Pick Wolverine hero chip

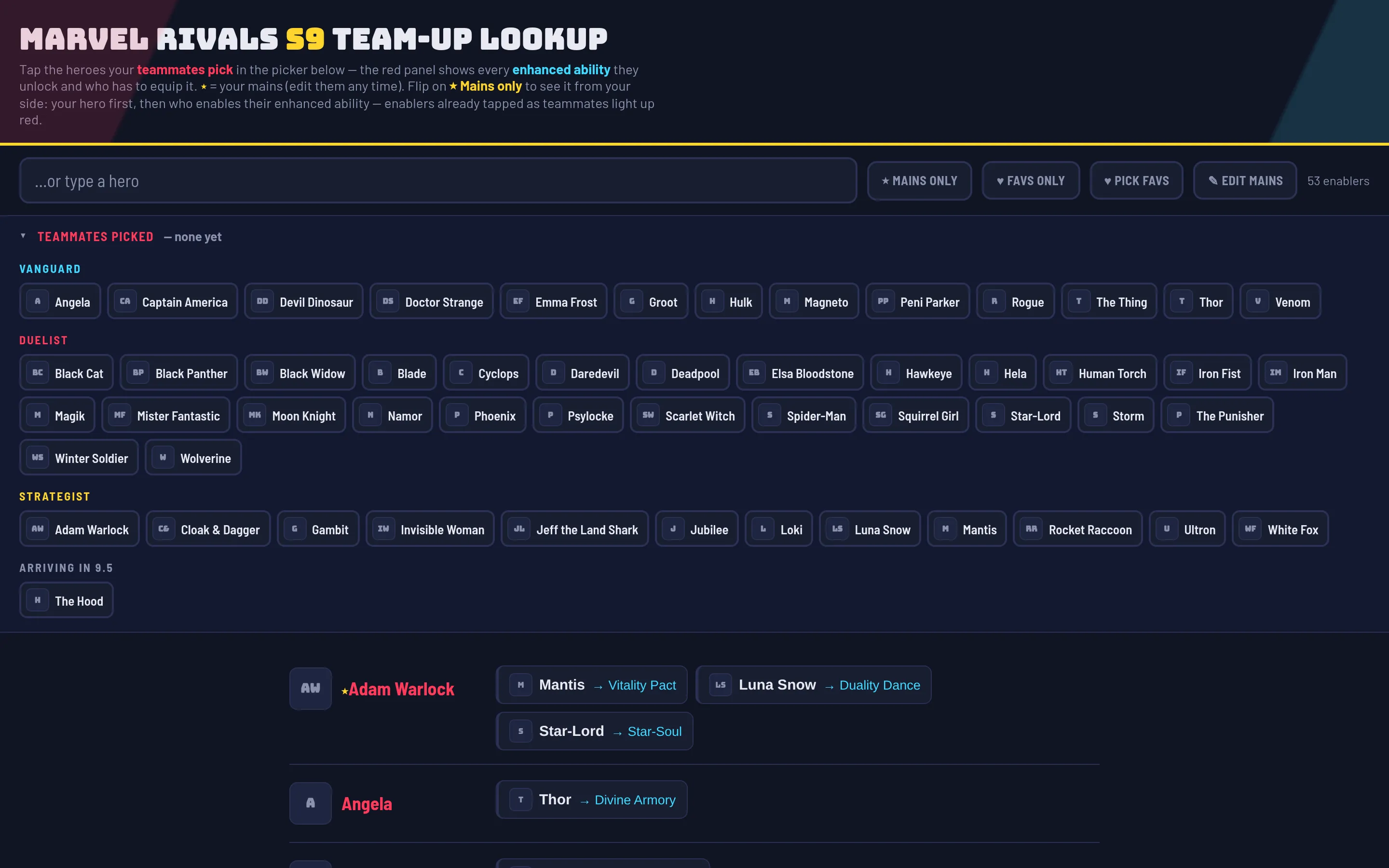[x=193, y=458]
